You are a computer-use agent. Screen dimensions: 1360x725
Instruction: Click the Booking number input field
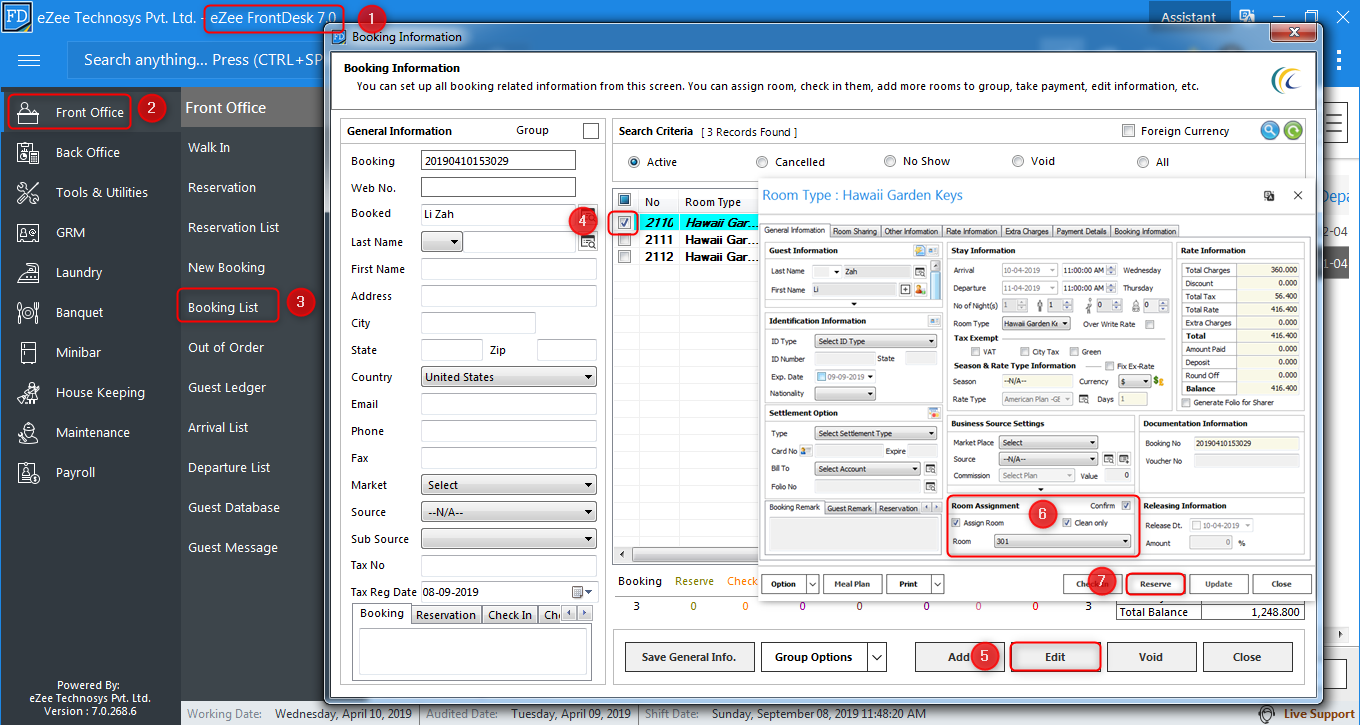pyautogui.click(x=498, y=161)
